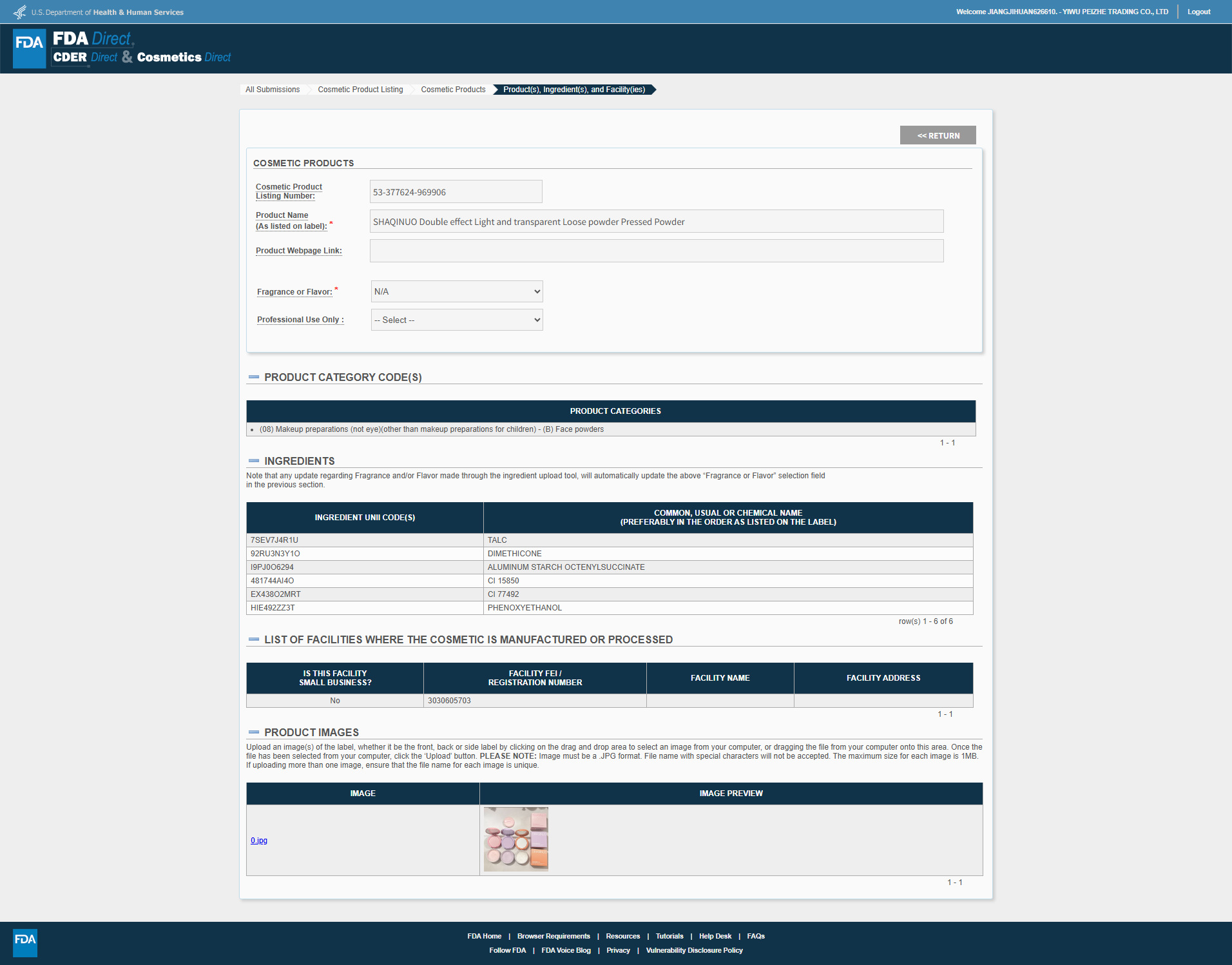Collapse the Ingredients section
The image size is (1232, 965).
254,461
